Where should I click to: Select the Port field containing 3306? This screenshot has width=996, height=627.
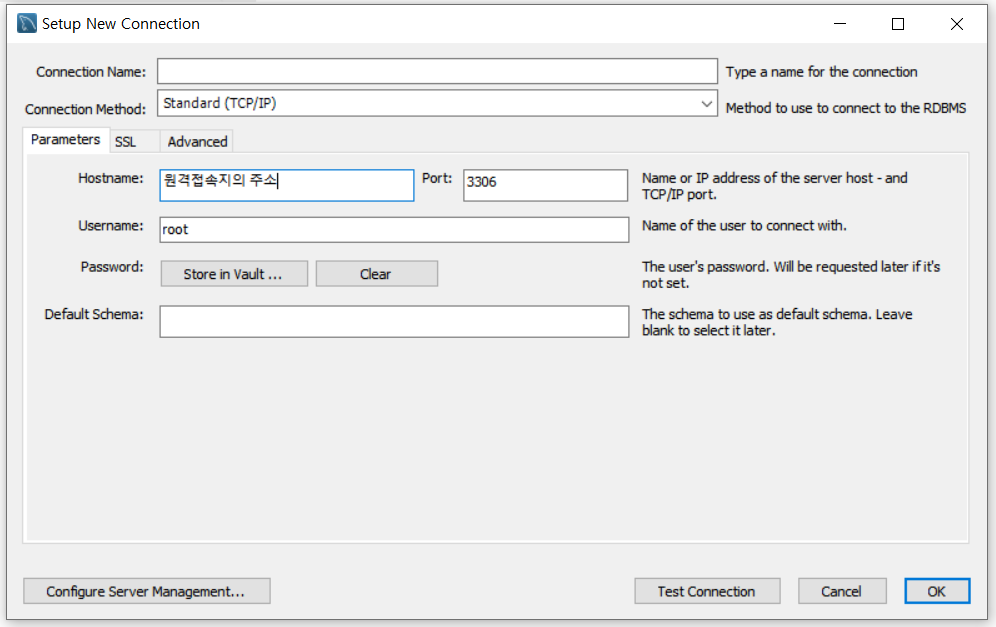546,185
